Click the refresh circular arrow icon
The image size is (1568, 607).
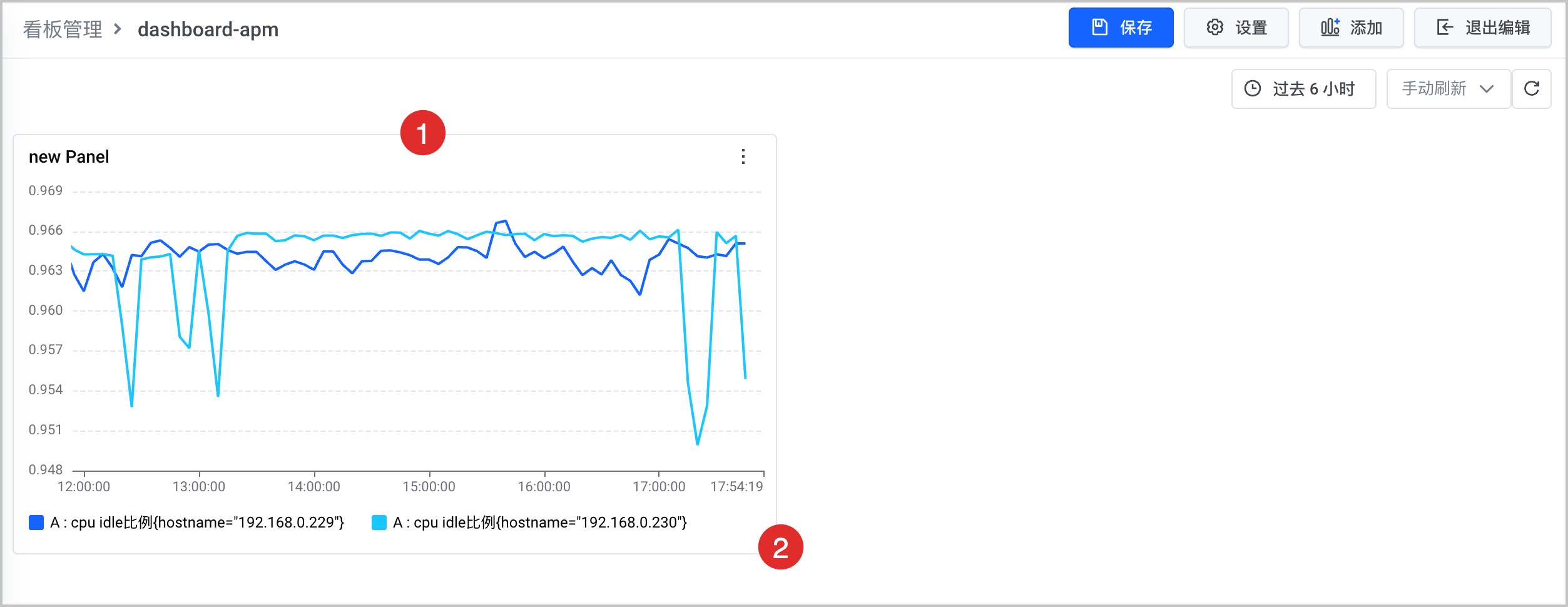tap(1531, 89)
